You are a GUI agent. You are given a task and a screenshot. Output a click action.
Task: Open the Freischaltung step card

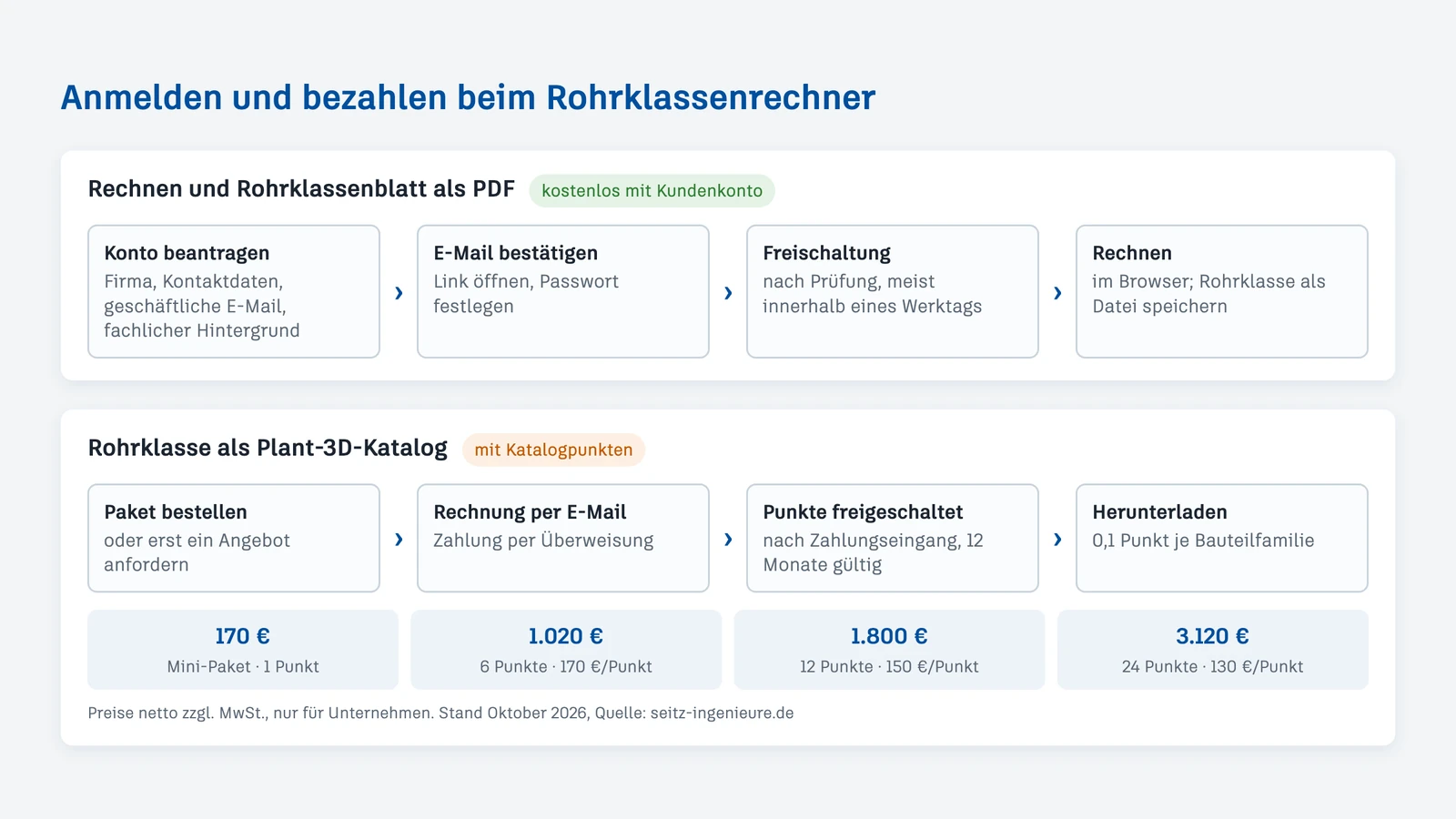point(893,291)
